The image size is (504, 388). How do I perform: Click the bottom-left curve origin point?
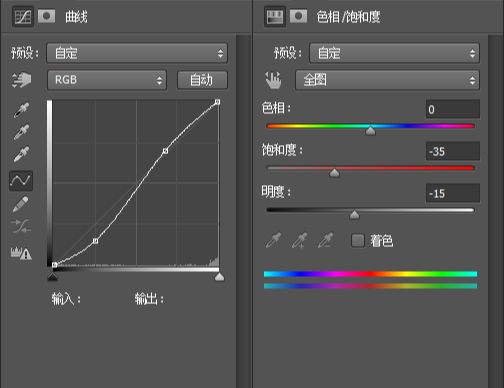pyautogui.click(x=55, y=265)
